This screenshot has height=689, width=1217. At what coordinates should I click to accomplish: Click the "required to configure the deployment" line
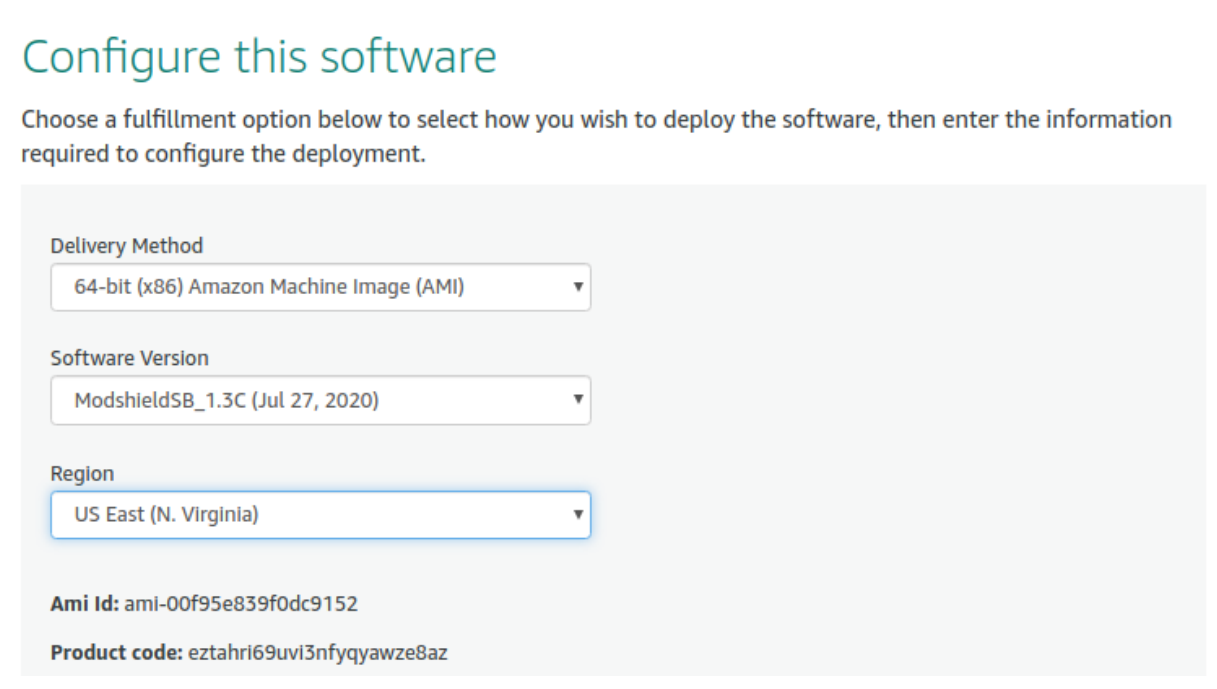point(224,156)
